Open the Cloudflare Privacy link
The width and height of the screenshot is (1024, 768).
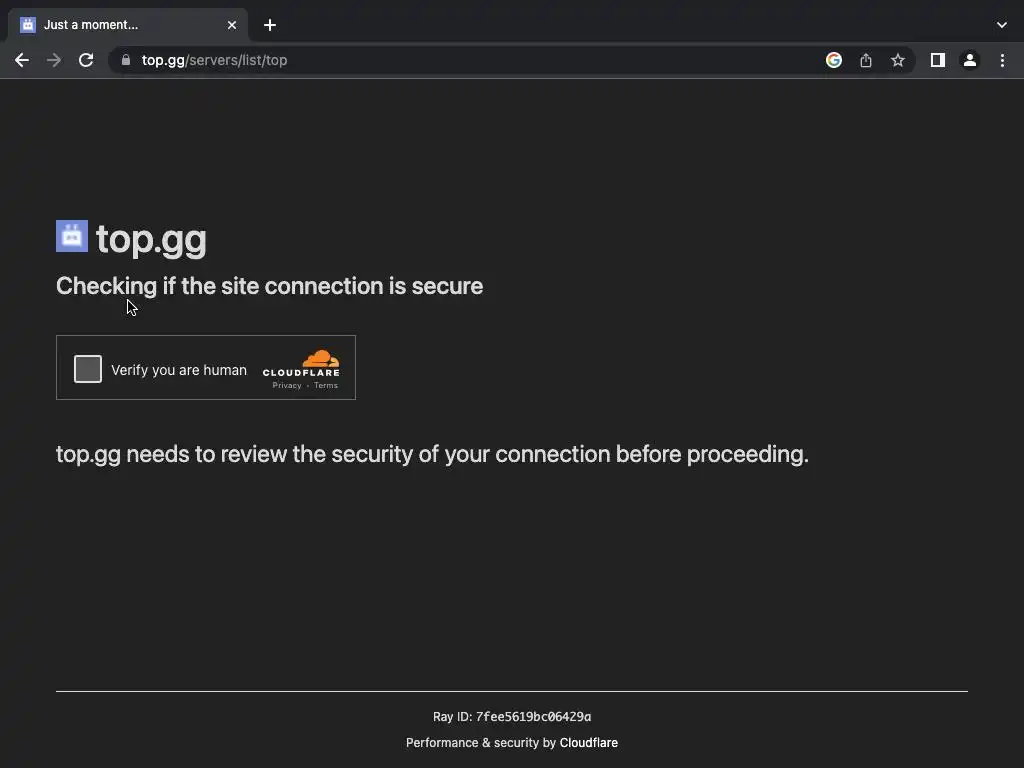pyautogui.click(x=287, y=385)
